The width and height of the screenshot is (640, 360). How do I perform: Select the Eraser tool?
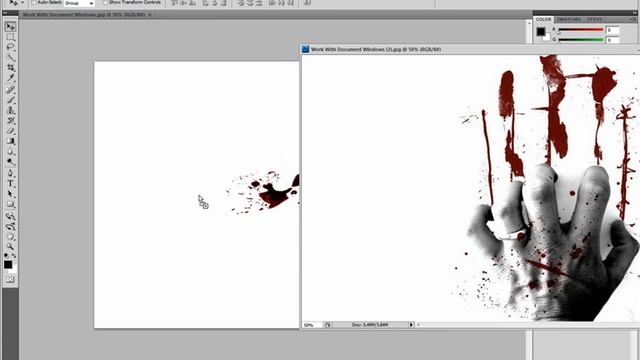10,131
